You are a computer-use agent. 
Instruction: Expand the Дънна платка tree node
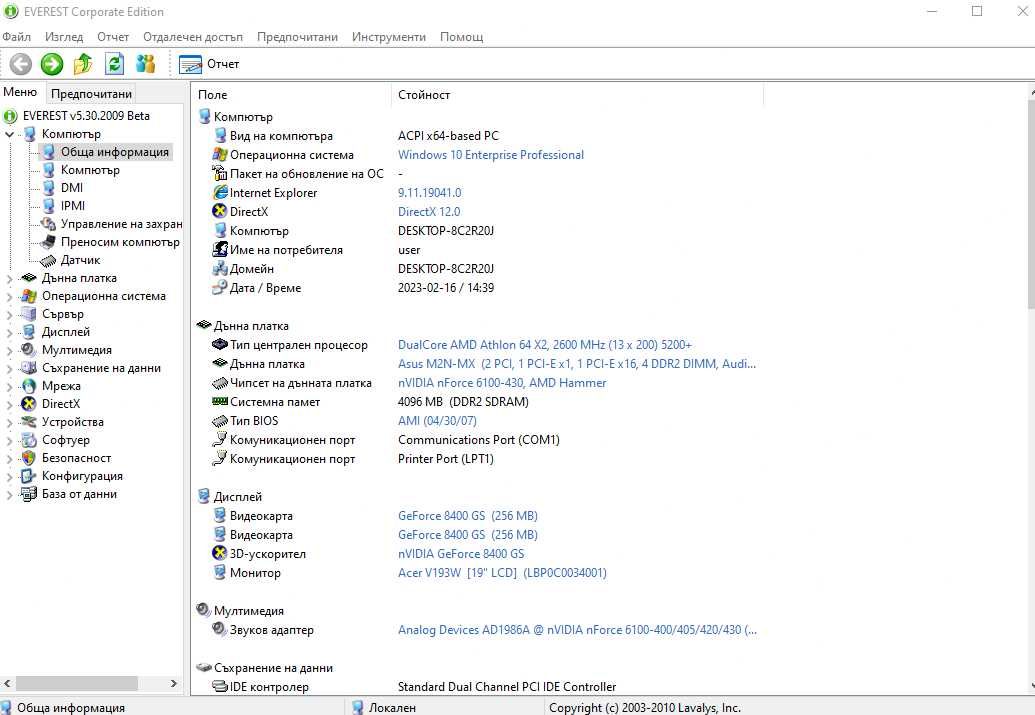[x=9, y=279]
